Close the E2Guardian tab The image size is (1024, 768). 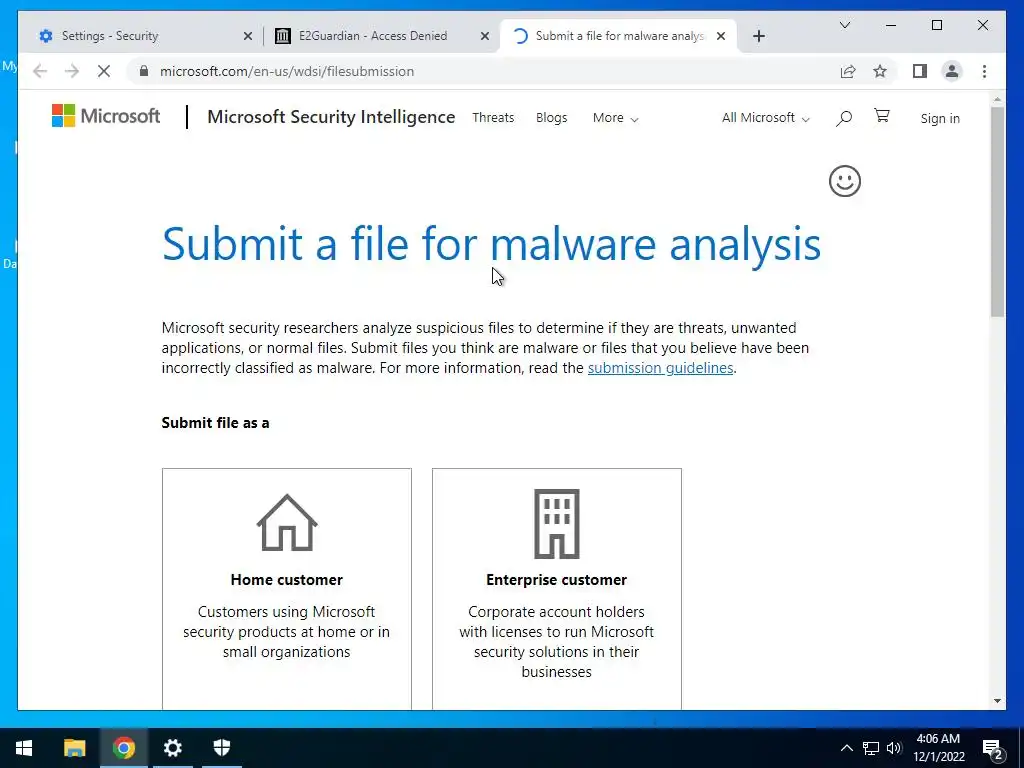[x=485, y=36]
